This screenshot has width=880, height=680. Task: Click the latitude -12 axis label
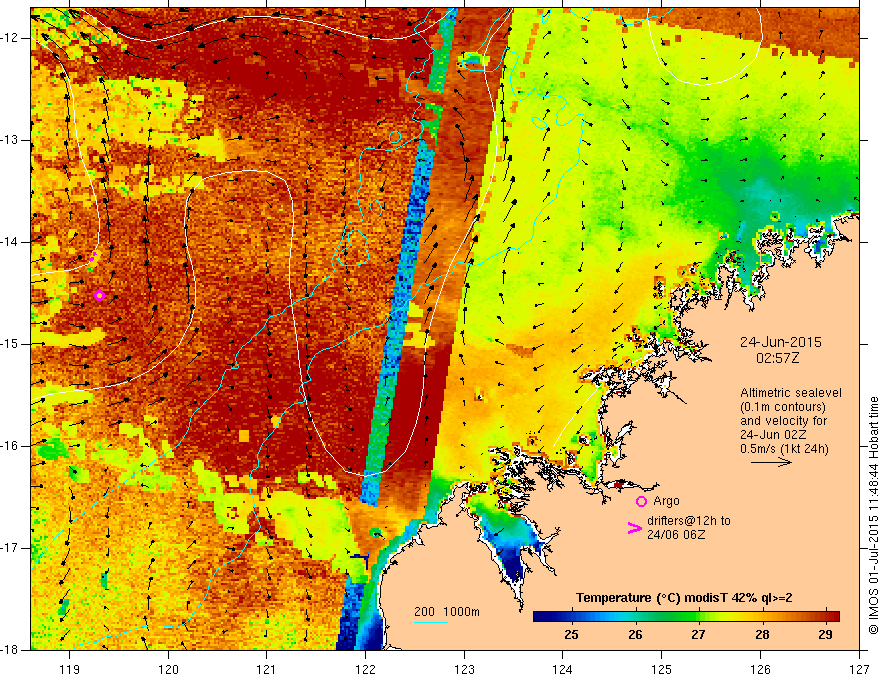pyautogui.click(x=10, y=38)
